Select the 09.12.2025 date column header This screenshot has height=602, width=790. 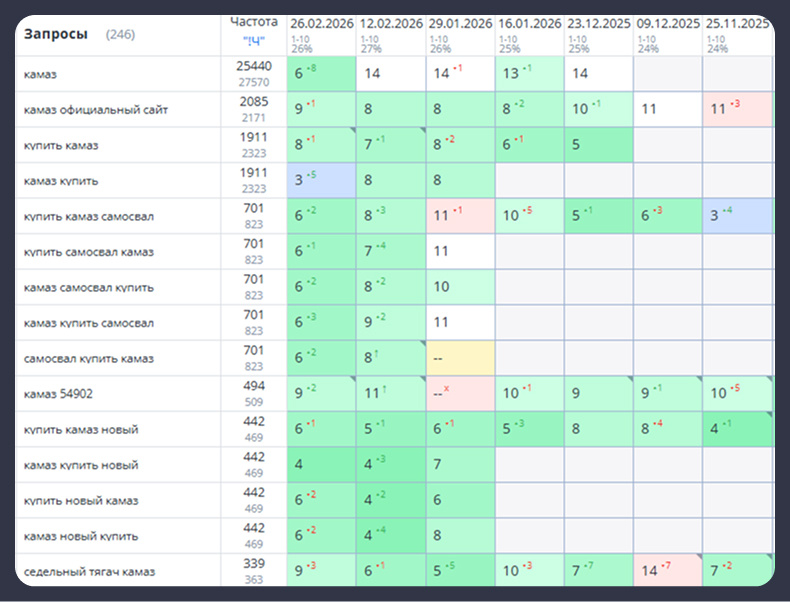click(668, 24)
